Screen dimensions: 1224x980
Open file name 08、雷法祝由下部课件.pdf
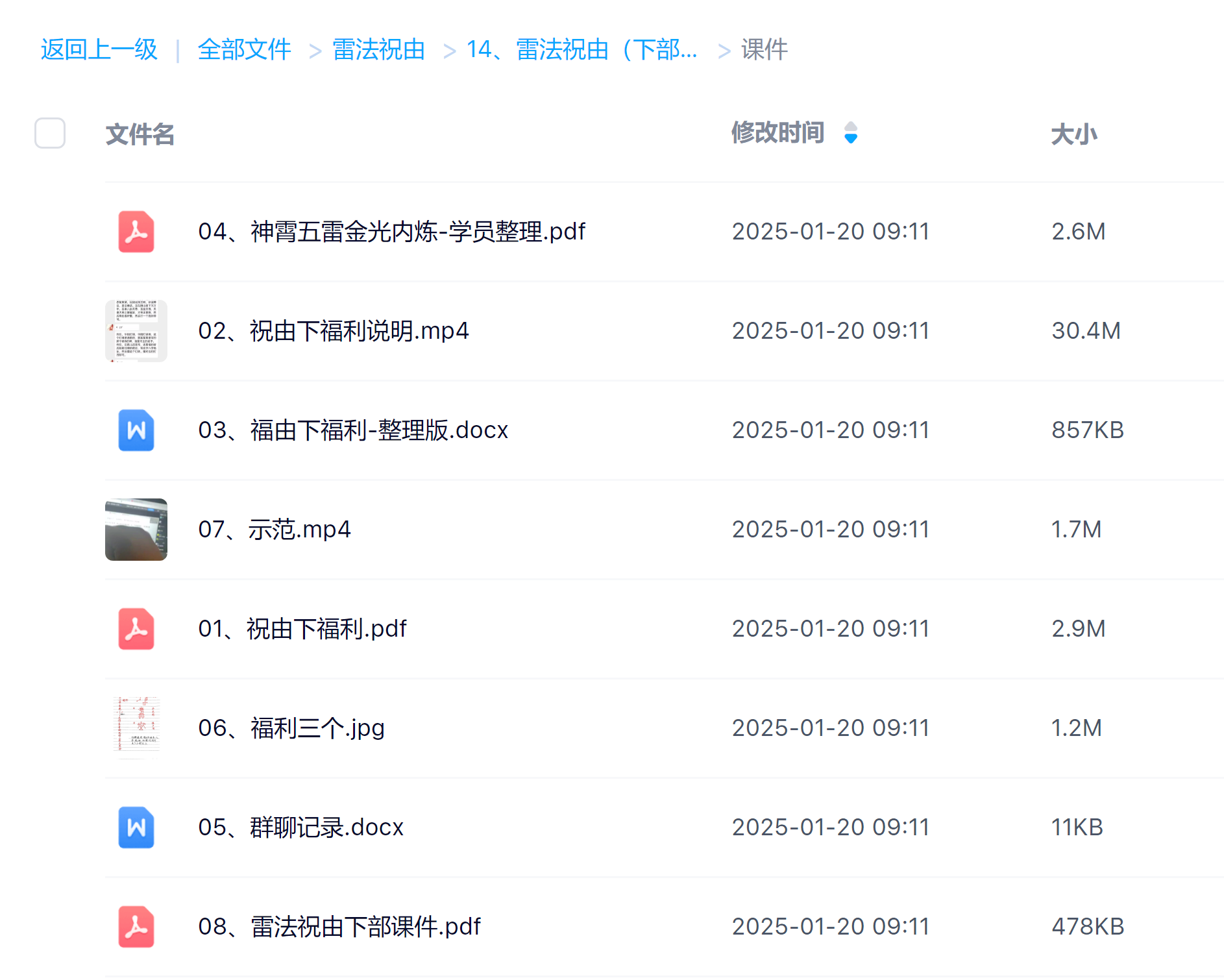pyautogui.click(x=339, y=927)
